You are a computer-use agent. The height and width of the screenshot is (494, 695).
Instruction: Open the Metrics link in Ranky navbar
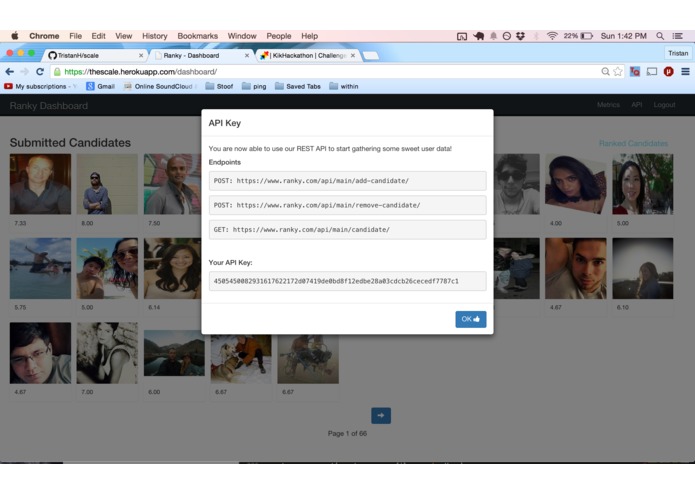pyautogui.click(x=608, y=105)
